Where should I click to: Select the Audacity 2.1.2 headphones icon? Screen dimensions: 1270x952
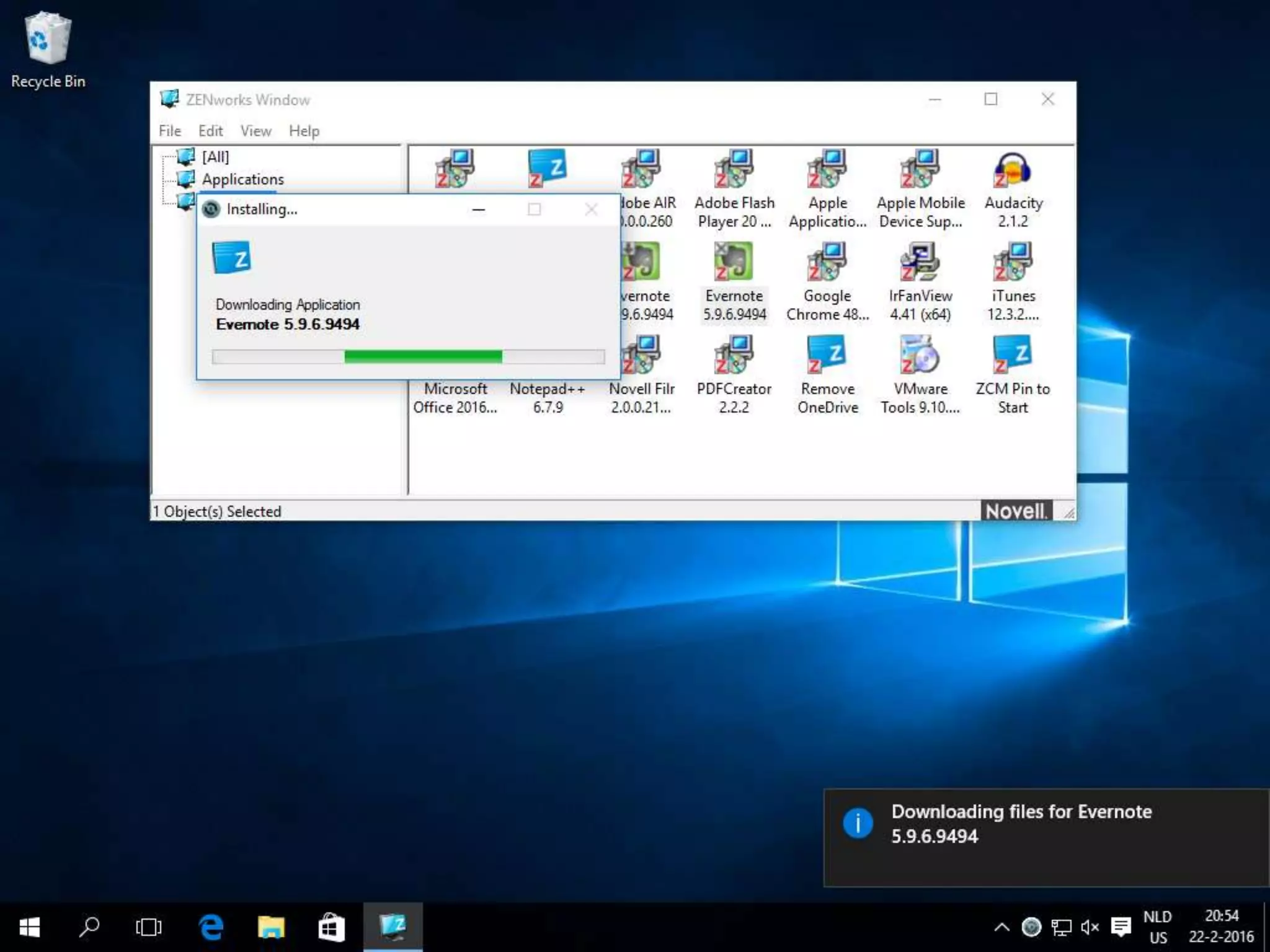tap(1013, 169)
